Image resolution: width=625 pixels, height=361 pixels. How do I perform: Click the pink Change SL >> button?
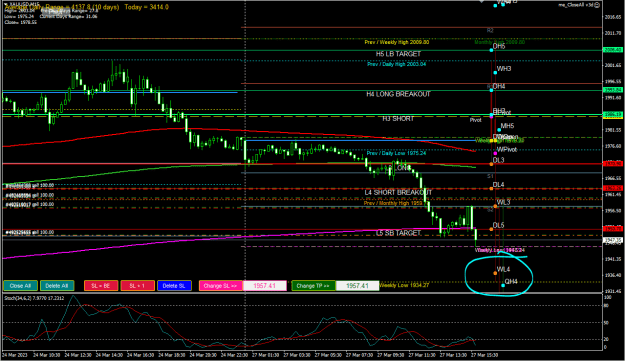pos(220,286)
